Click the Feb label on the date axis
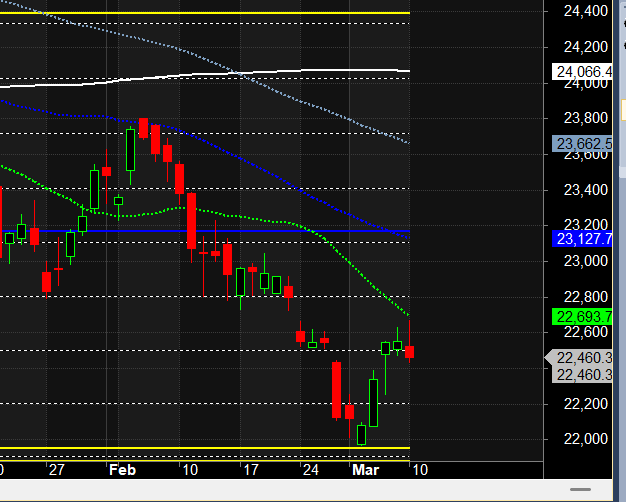 click(x=124, y=469)
